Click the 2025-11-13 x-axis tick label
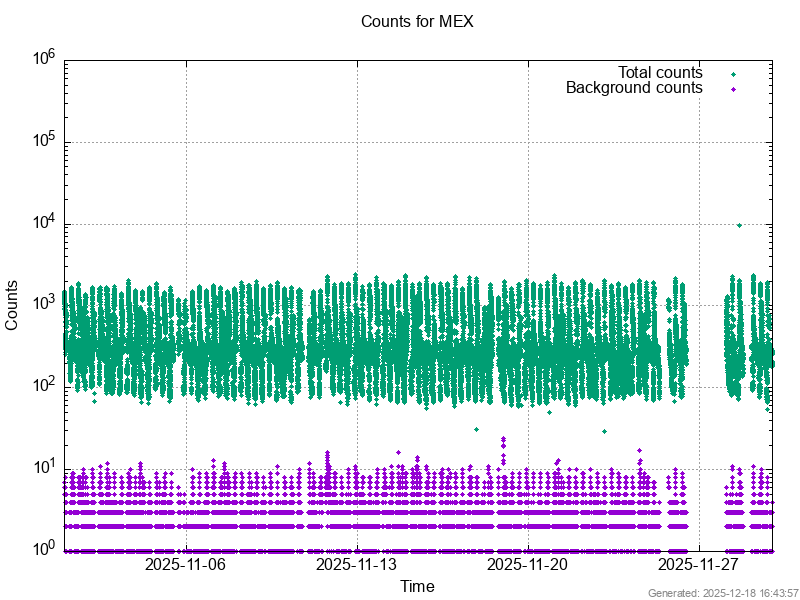 [x=357, y=565]
